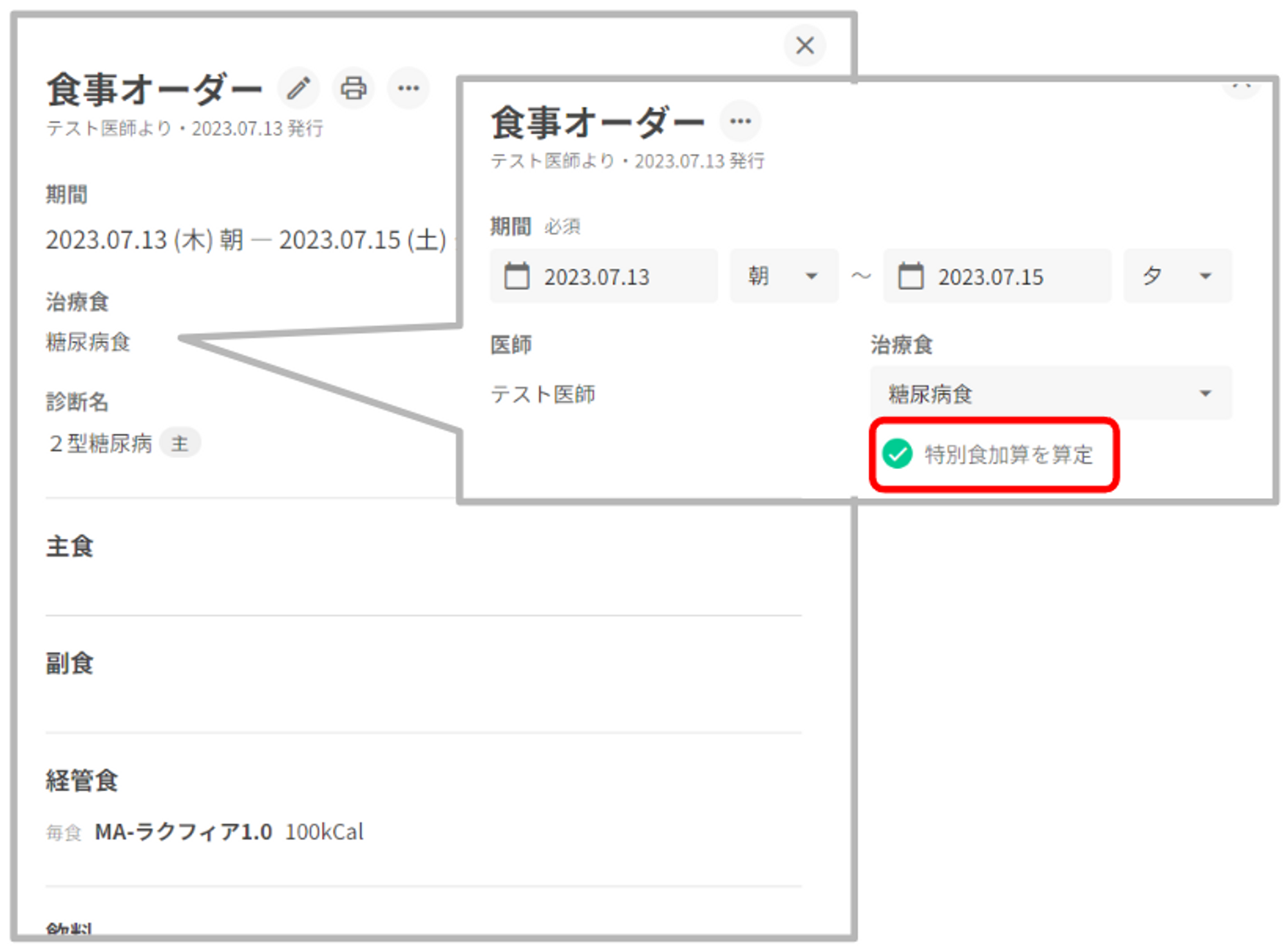Click the テスト医師 doctor name in popup
Viewport: 1288px width, 951px height.
click(x=542, y=394)
